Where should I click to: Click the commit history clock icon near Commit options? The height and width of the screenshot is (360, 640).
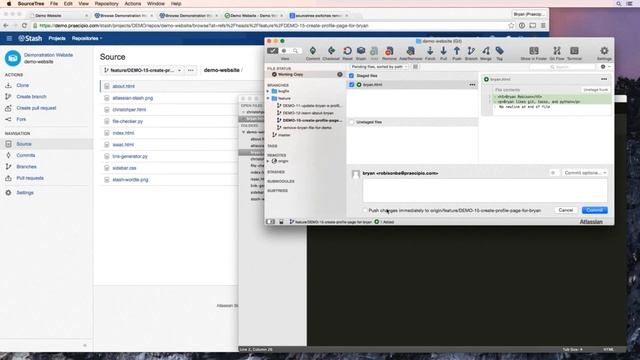553,173
